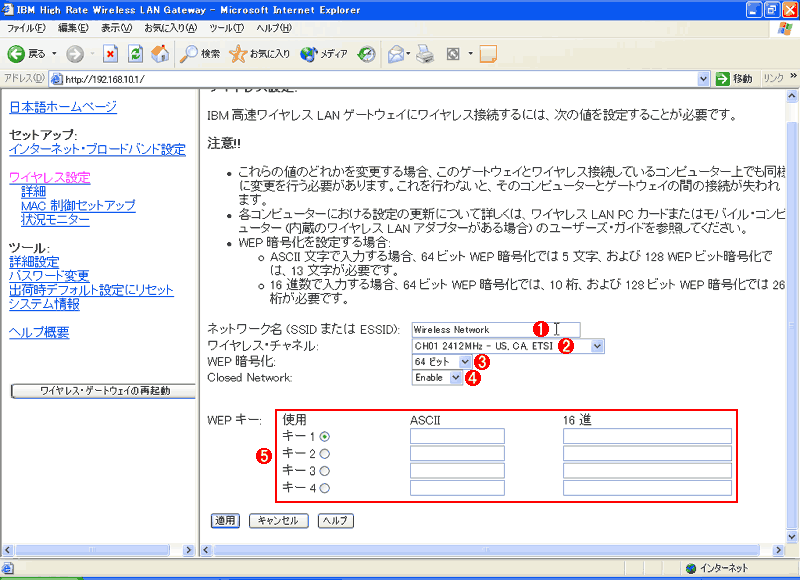Open the Mail button dropdown arrow
This screenshot has height=580, width=800.
tap(408, 54)
